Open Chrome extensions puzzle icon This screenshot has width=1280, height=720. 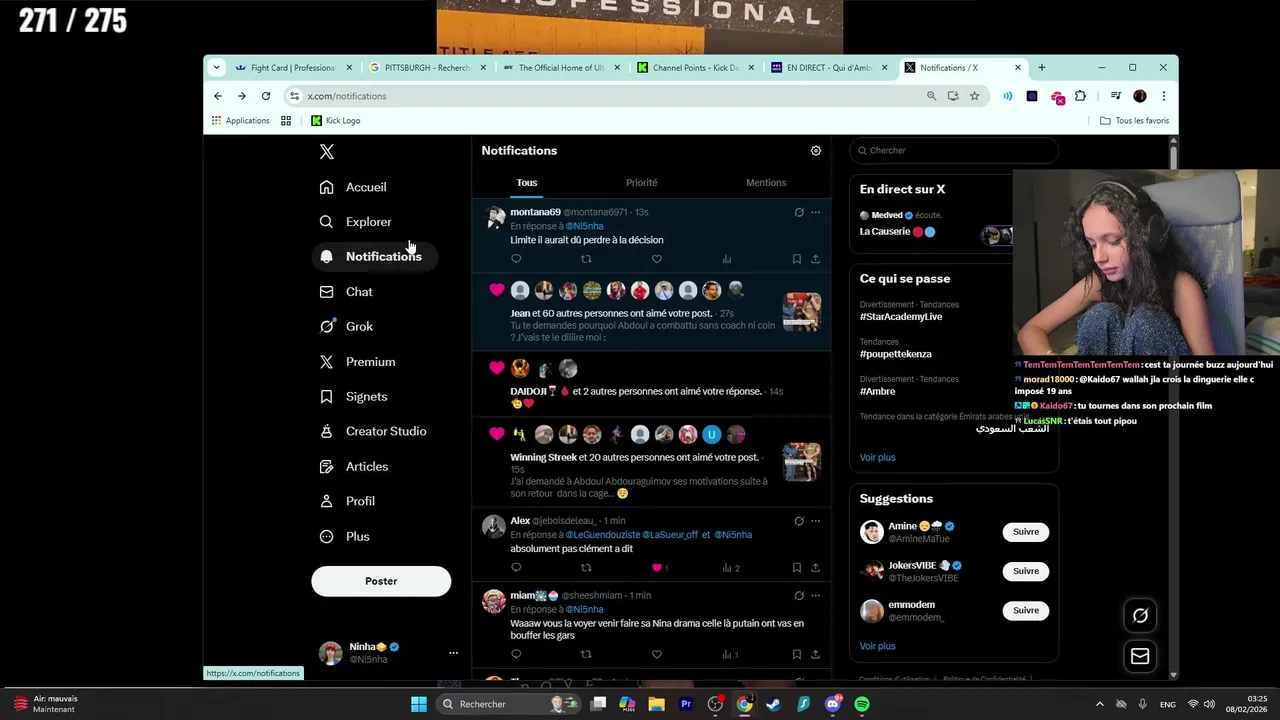tap(1080, 96)
